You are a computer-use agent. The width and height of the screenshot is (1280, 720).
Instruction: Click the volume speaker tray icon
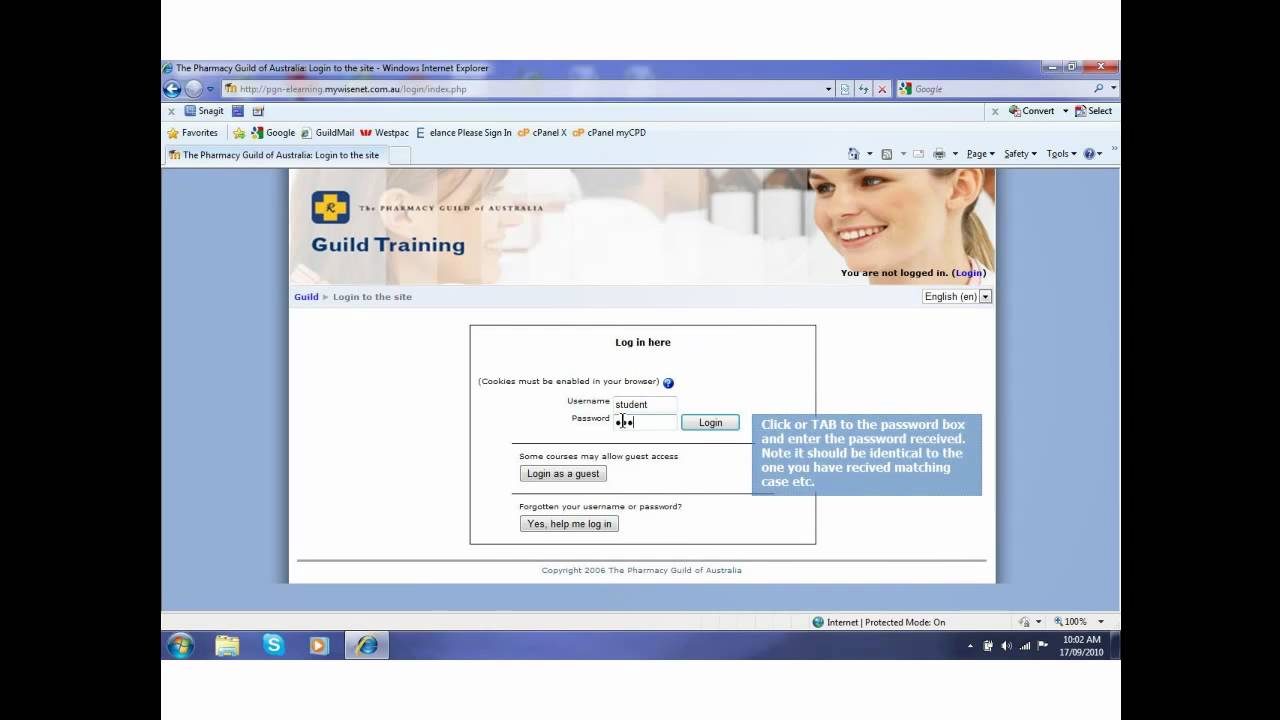pyautogui.click(x=1006, y=646)
